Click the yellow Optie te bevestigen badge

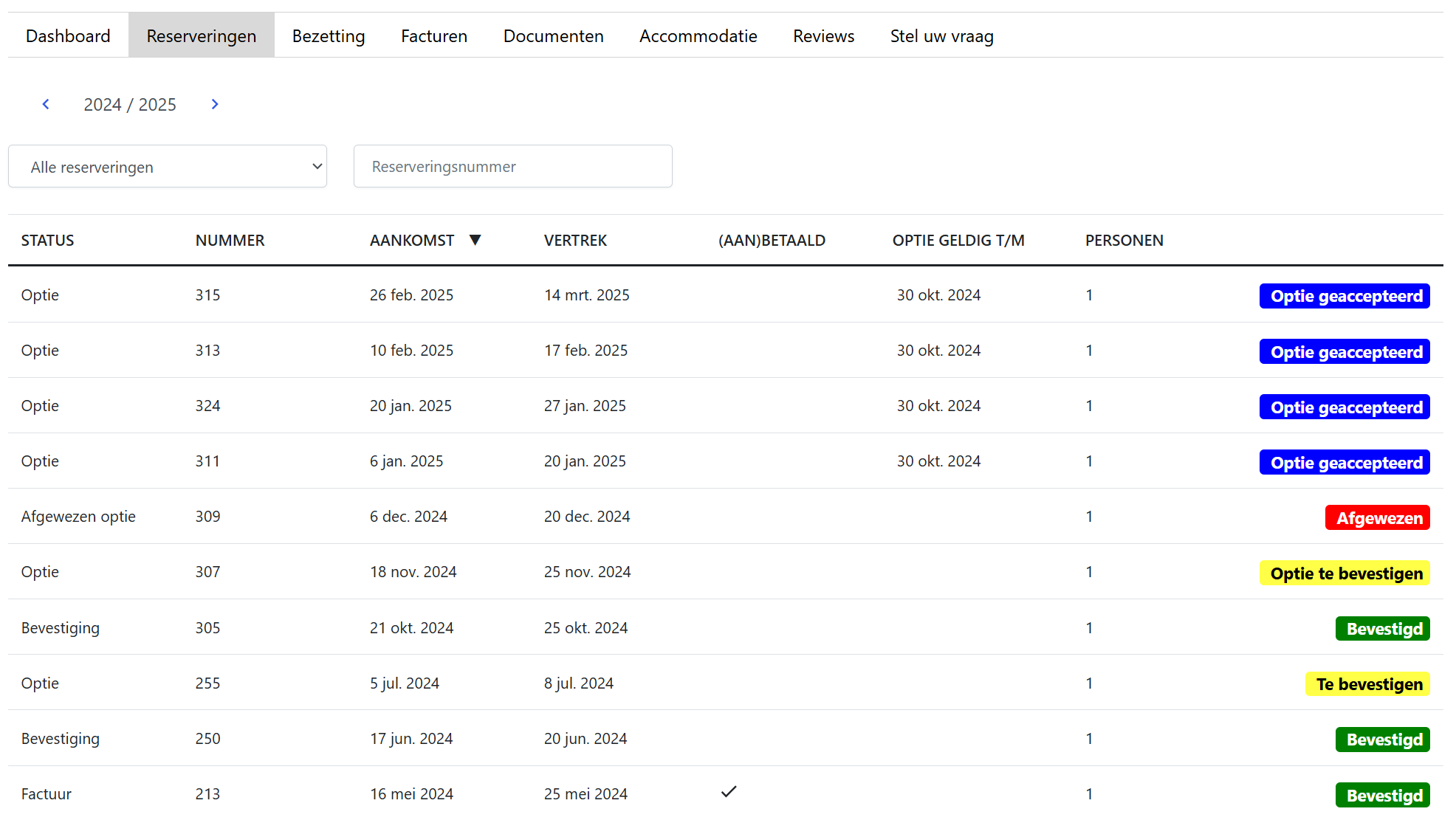click(x=1345, y=573)
